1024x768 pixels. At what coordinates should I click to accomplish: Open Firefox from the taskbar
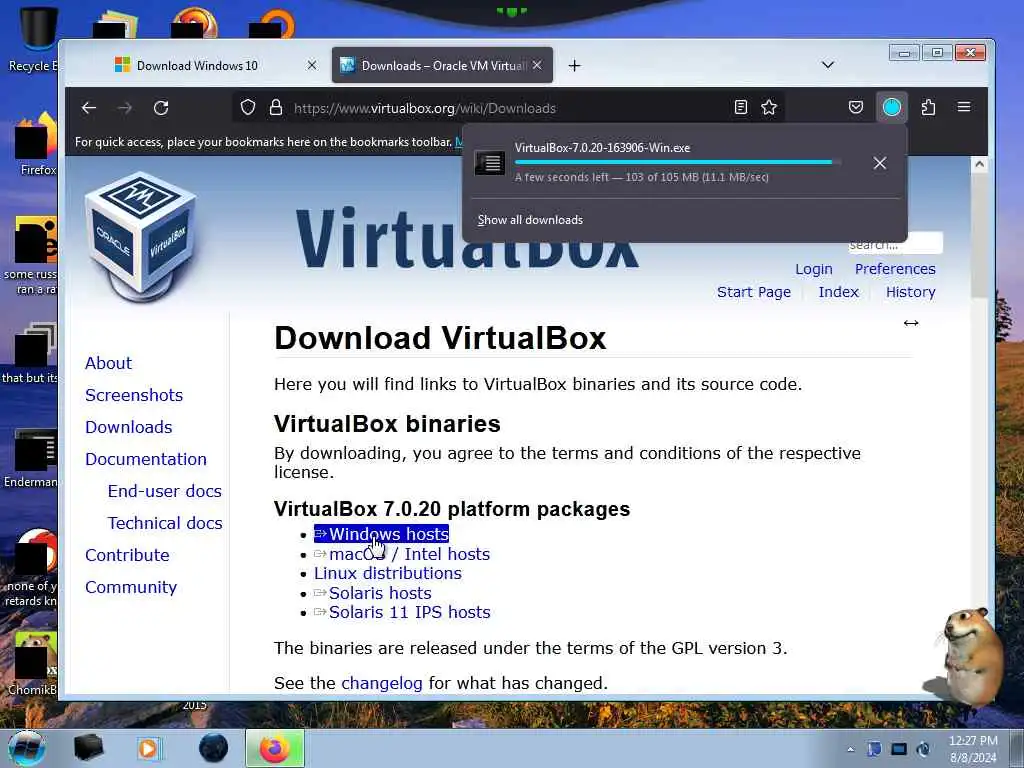[275, 748]
